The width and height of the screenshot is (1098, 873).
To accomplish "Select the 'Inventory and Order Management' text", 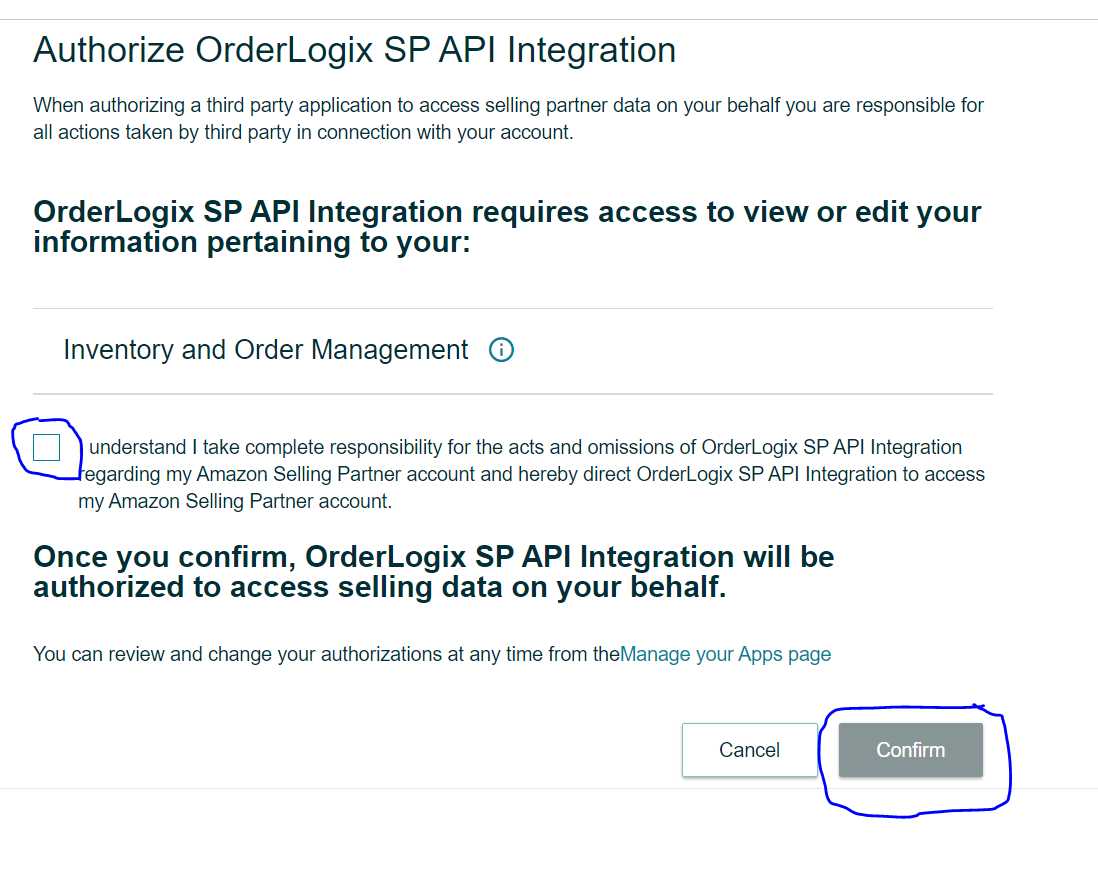I will (265, 349).
